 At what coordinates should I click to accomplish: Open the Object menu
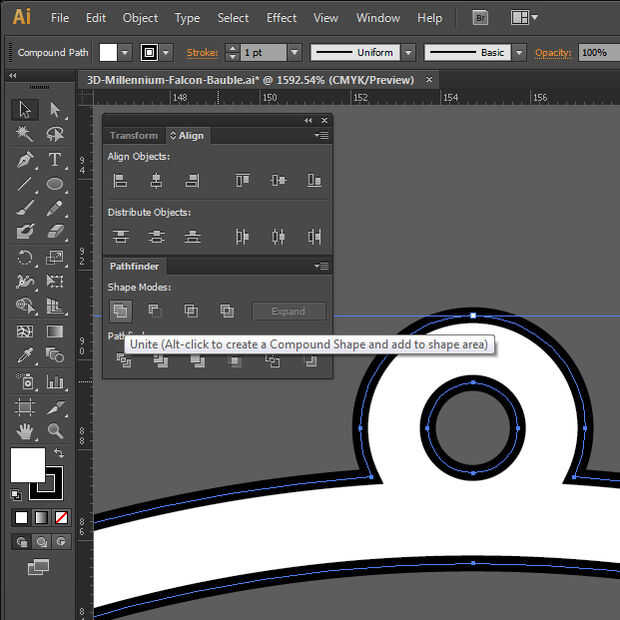point(140,18)
